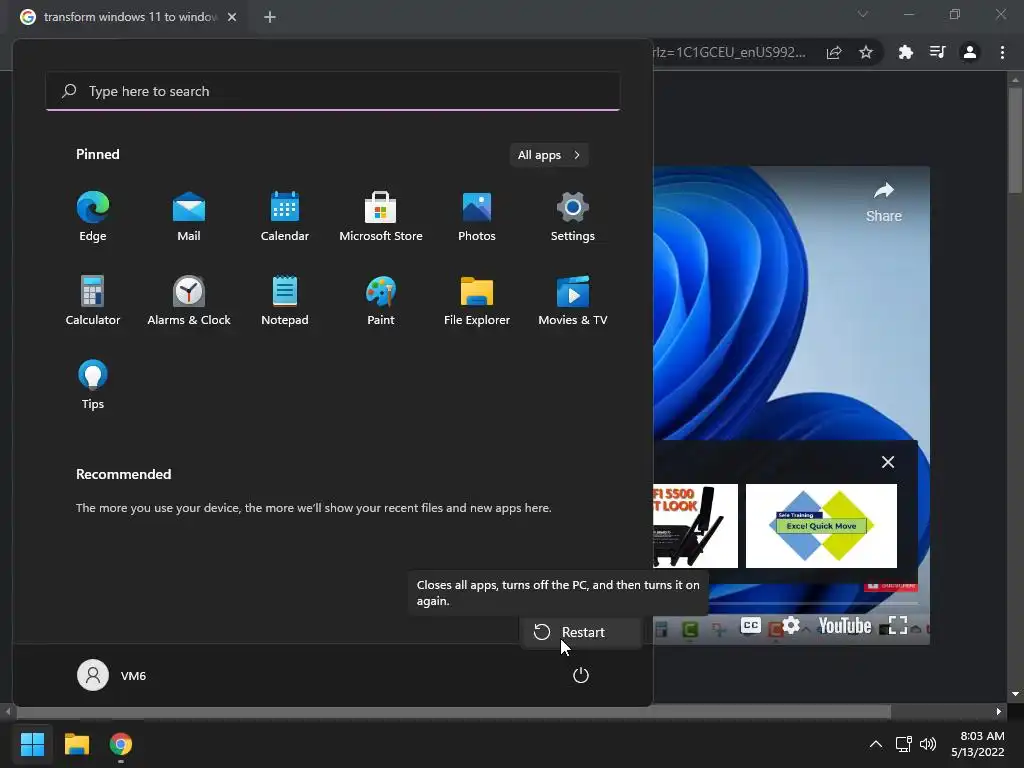1024x768 pixels.
Task: Open the router video thumbnail
Action: [696, 526]
